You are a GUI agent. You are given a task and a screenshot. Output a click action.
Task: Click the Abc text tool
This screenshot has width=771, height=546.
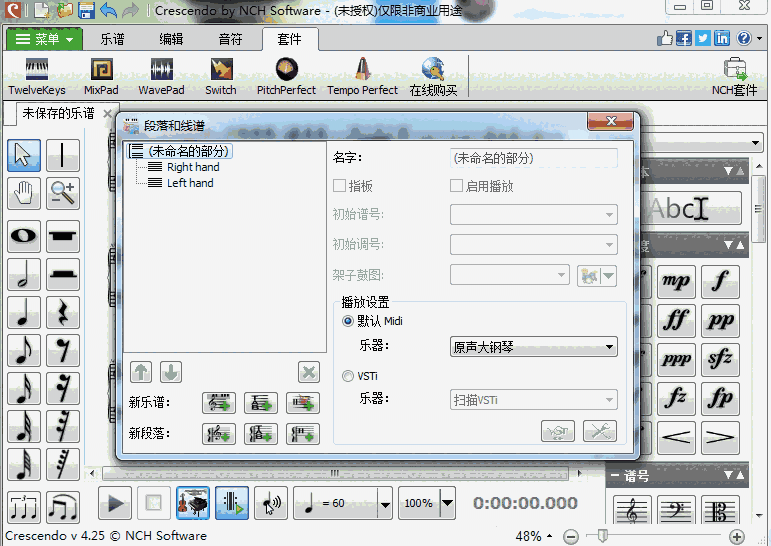pyautogui.click(x=691, y=209)
